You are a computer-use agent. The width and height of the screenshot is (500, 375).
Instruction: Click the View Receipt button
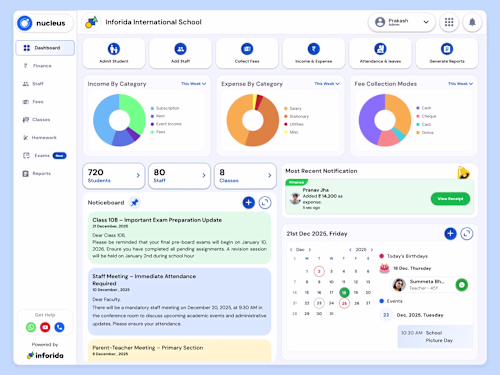click(x=450, y=199)
